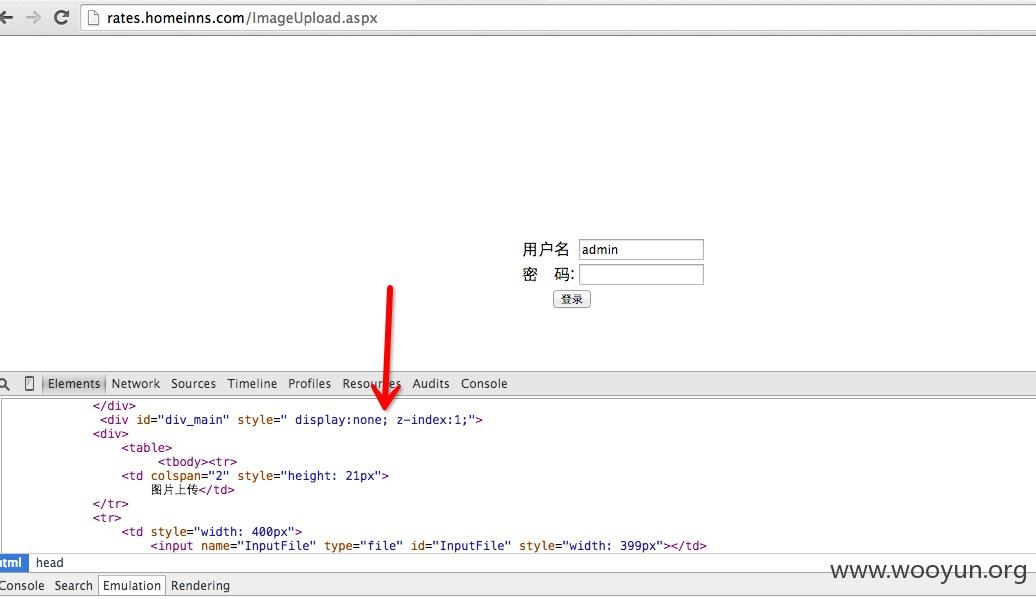Open the Profiles tab

309,384
